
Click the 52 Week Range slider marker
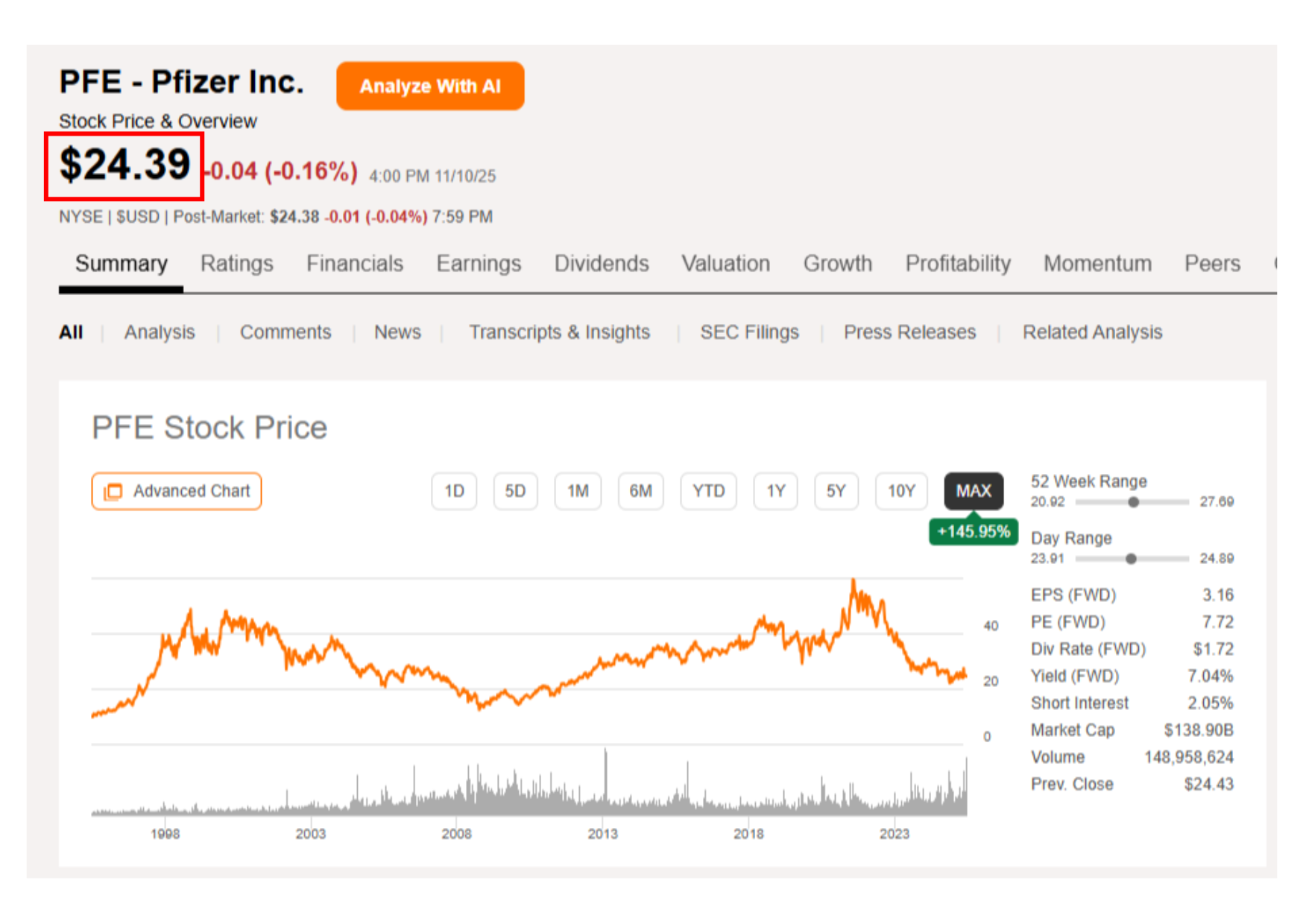pyautogui.click(x=1133, y=502)
